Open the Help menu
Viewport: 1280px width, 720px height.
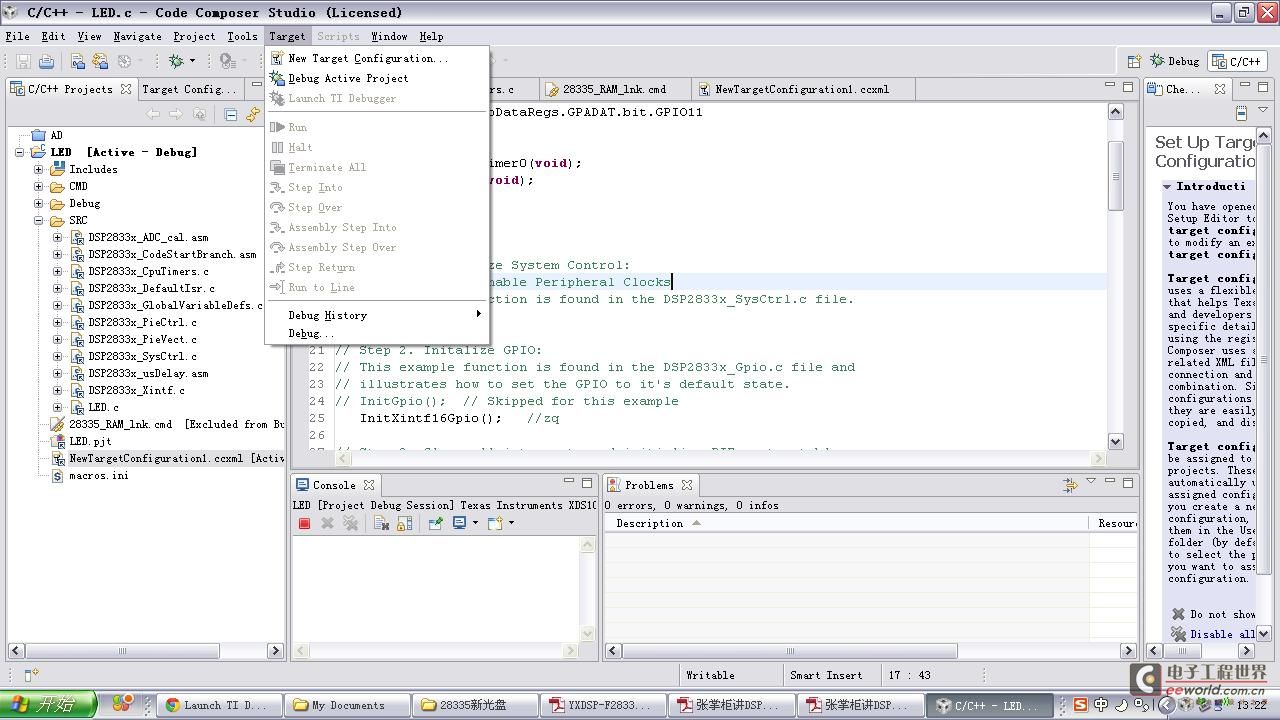point(431,36)
